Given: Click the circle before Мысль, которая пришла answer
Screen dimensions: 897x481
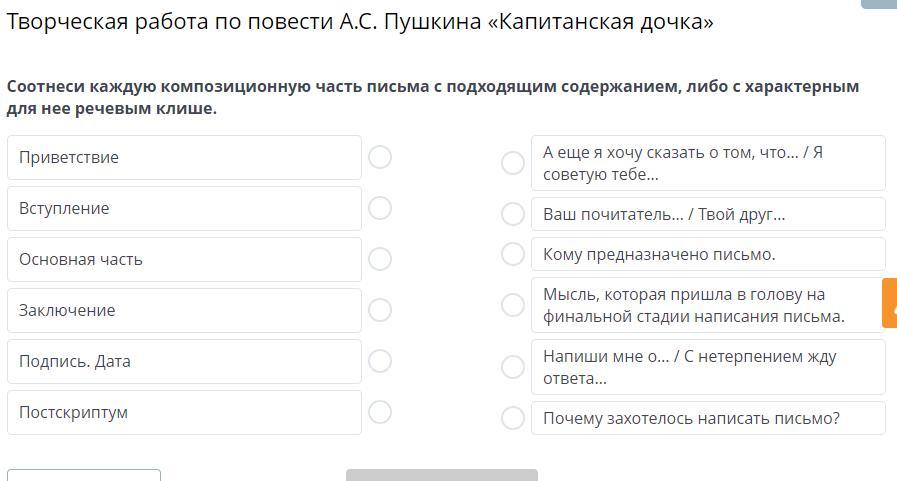Looking at the screenshot, I should coord(513,305).
